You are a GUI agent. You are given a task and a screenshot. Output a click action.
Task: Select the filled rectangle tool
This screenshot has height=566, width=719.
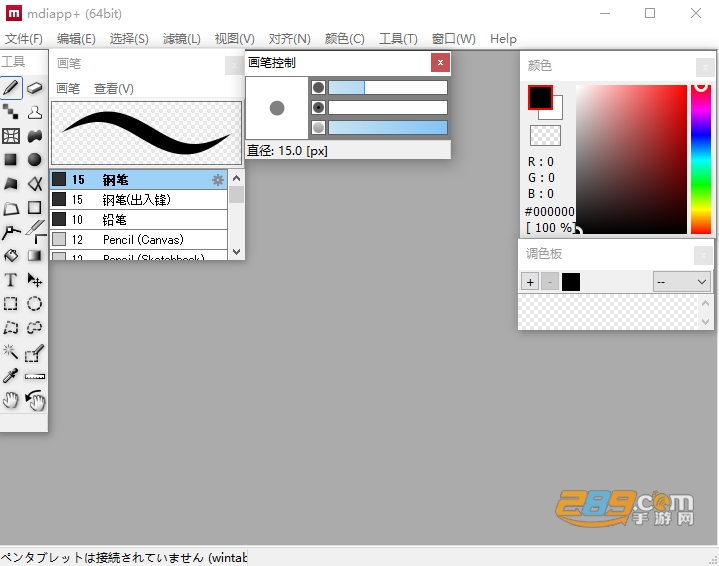[x=11, y=160]
